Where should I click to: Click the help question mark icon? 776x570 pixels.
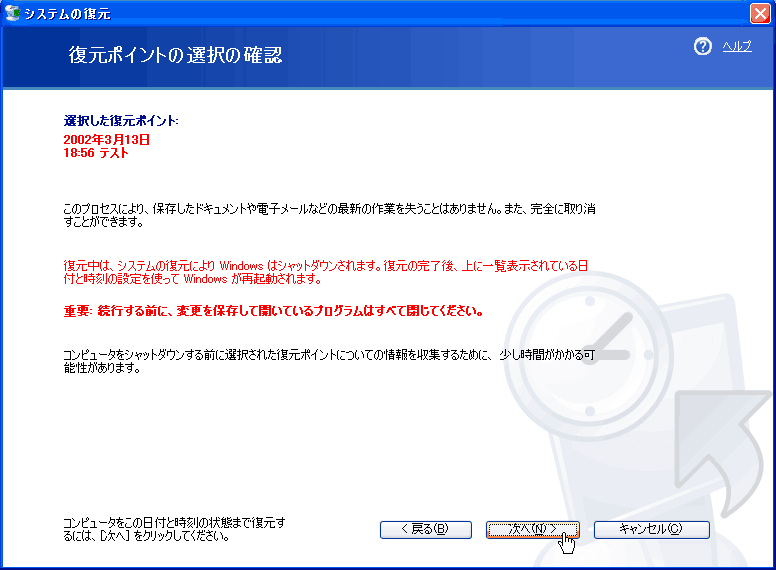pos(702,47)
